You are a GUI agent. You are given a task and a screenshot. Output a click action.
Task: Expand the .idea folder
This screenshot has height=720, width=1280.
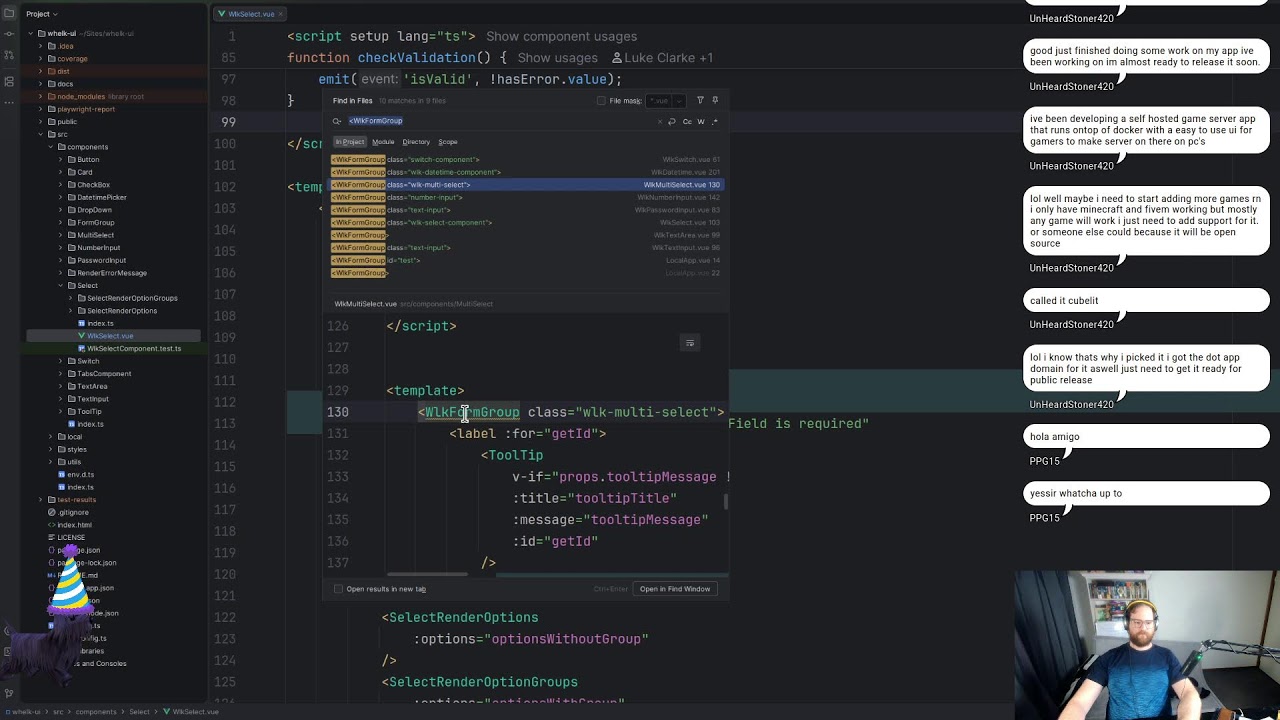pos(41,46)
